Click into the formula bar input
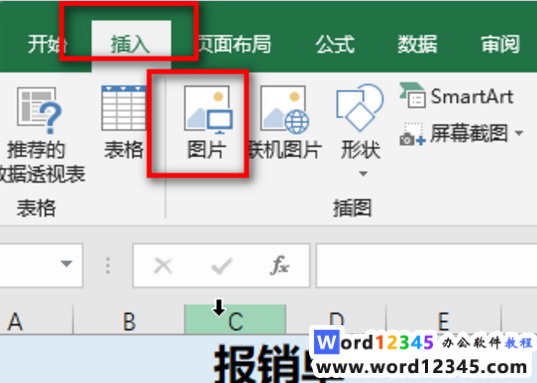The width and height of the screenshot is (537, 383). tap(426, 265)
